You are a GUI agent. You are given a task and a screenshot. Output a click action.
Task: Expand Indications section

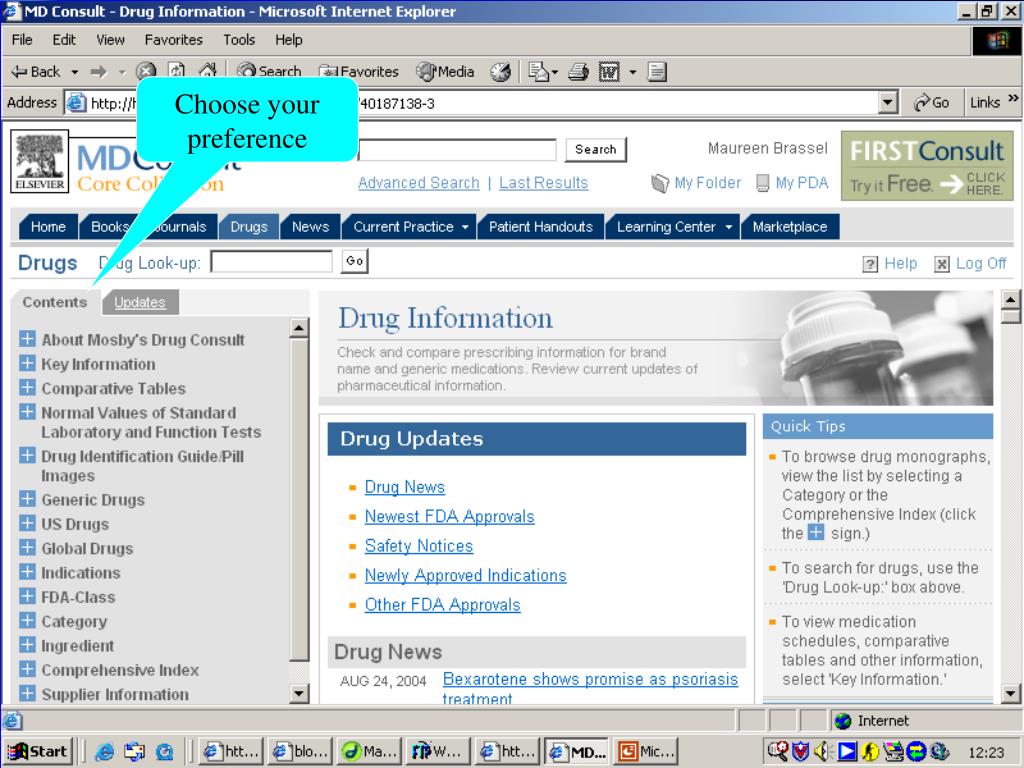coord(27,571)
